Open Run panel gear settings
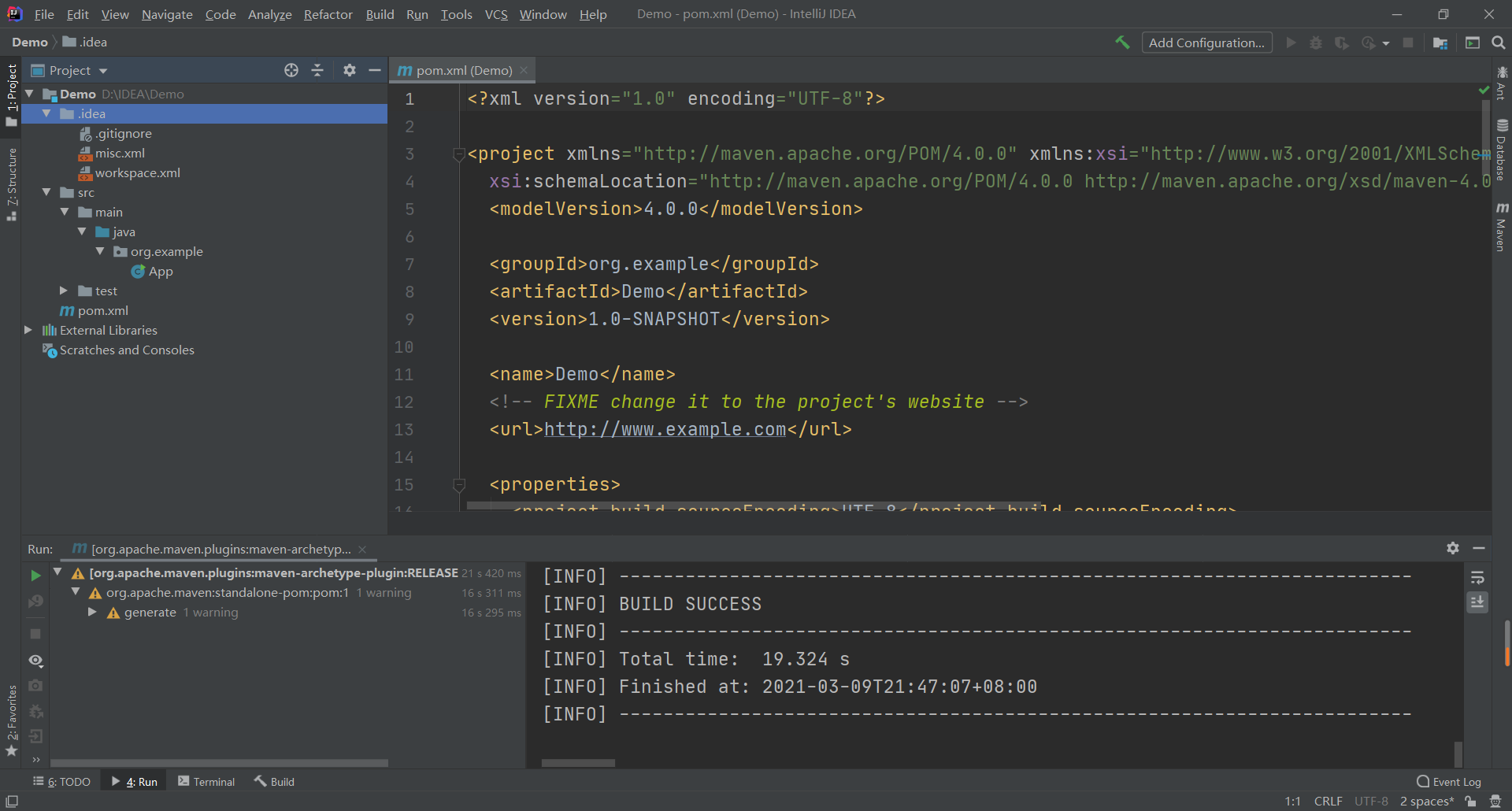This screenshot has height=811, width=1512. [1453, 548]
